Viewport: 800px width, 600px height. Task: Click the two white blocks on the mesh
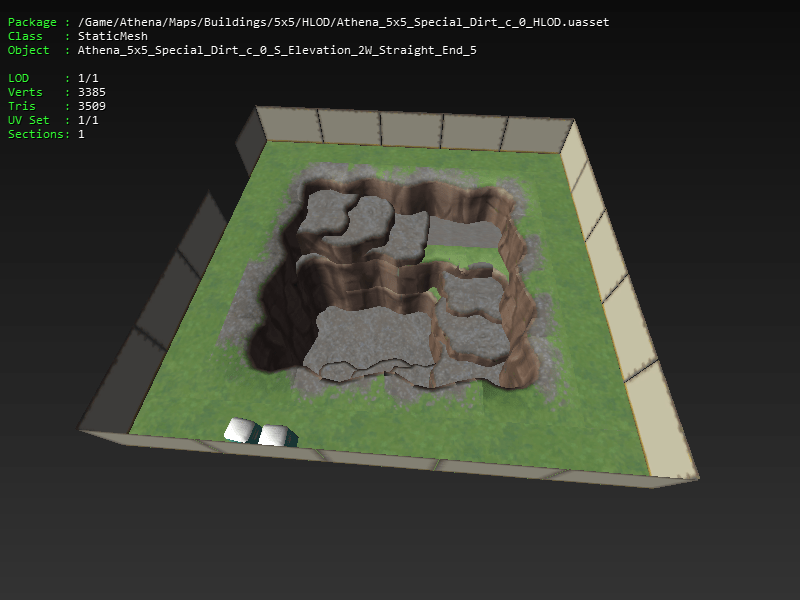(x=260, y=433)
